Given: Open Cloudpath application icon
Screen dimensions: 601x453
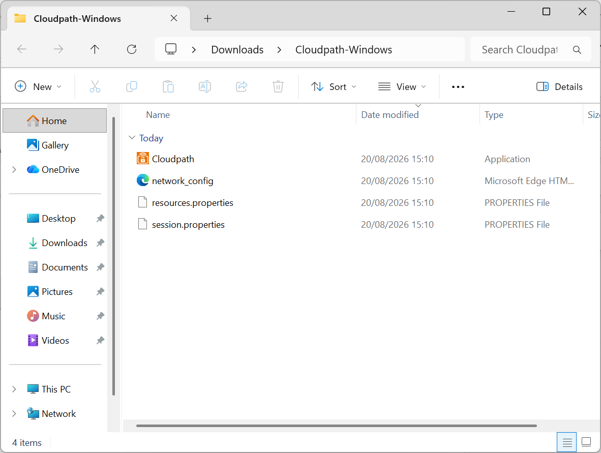Looking at the screenshot, I should pos(143,158).
